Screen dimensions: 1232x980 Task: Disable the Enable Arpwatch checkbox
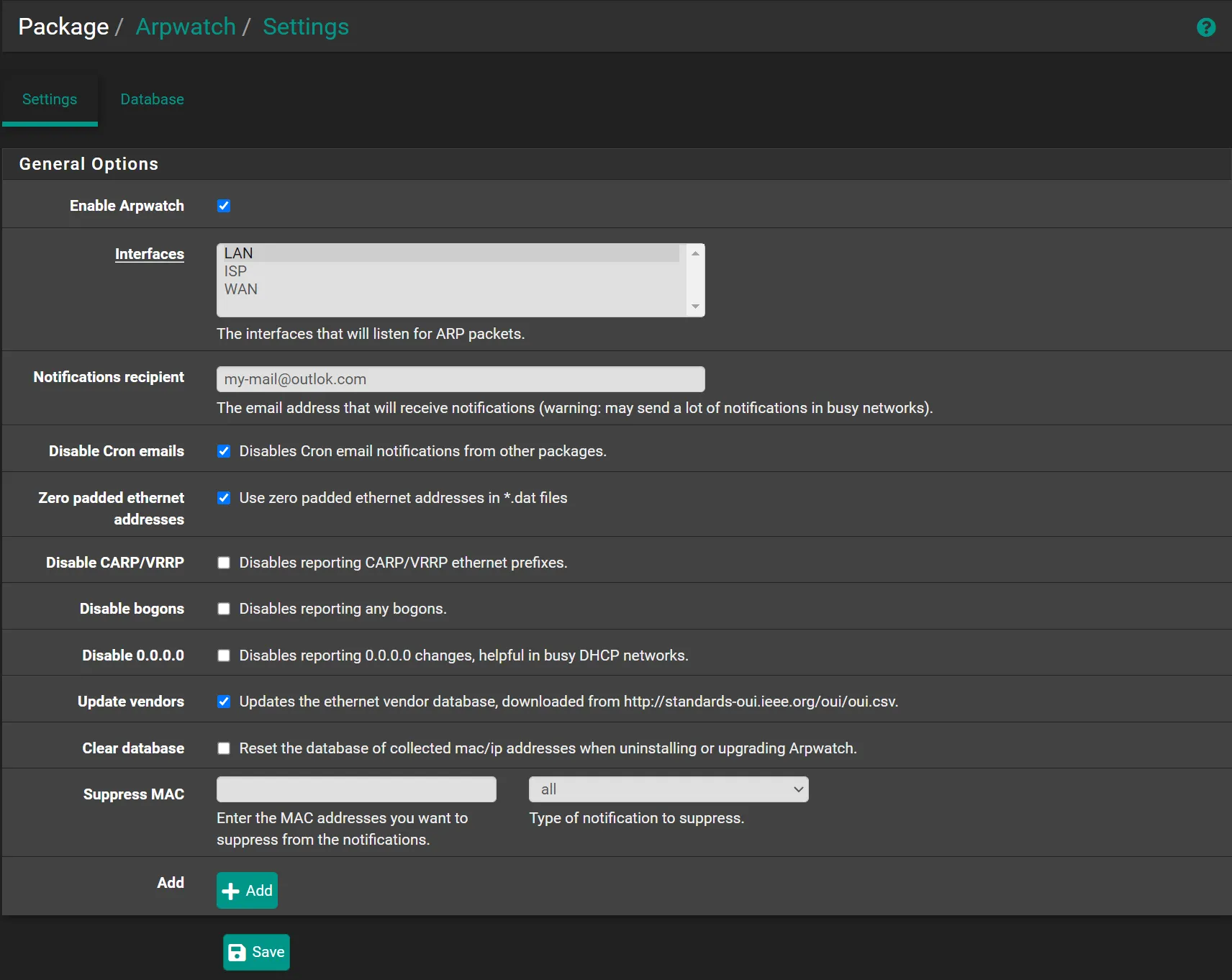point(224,205)
